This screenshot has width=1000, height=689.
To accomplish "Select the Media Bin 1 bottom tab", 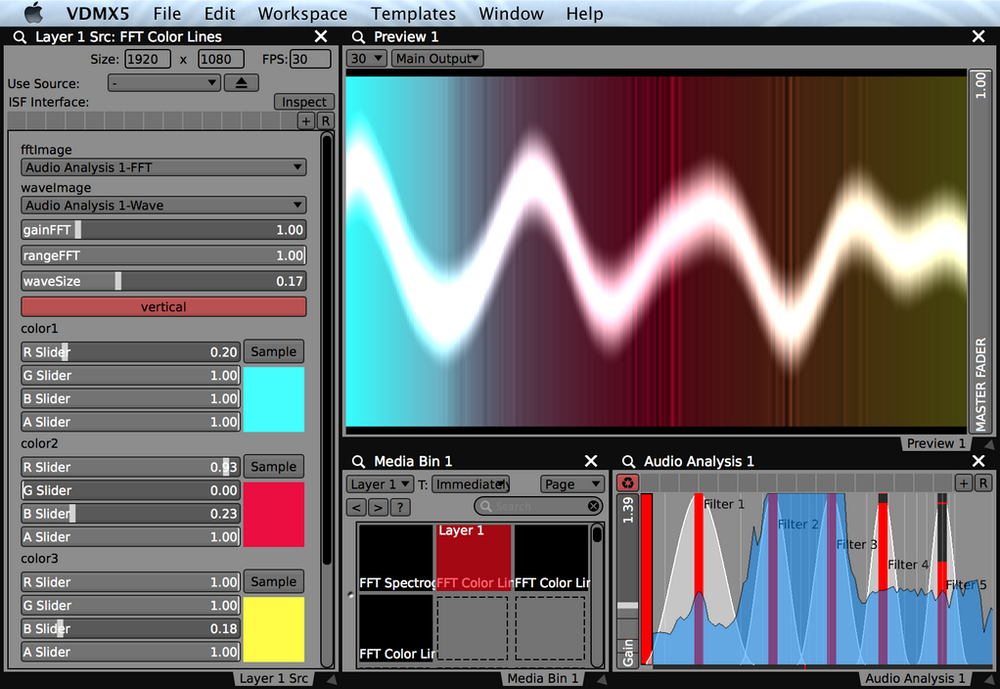I will point(543,678).
